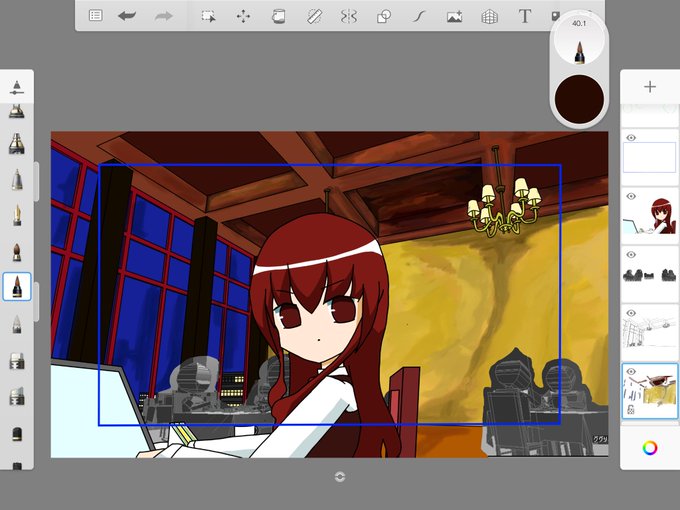Open the main menu list icon

point(95,16)
